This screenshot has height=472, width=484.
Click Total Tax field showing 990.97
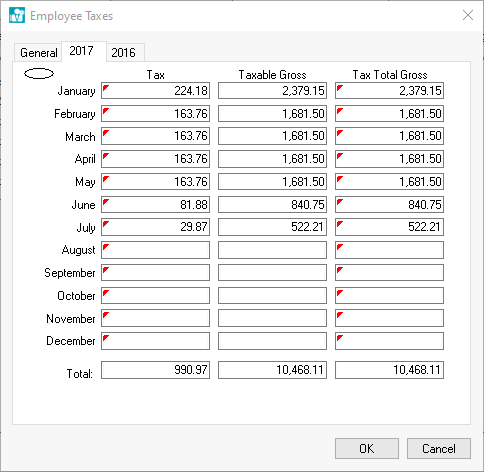[x=156, y=370]
